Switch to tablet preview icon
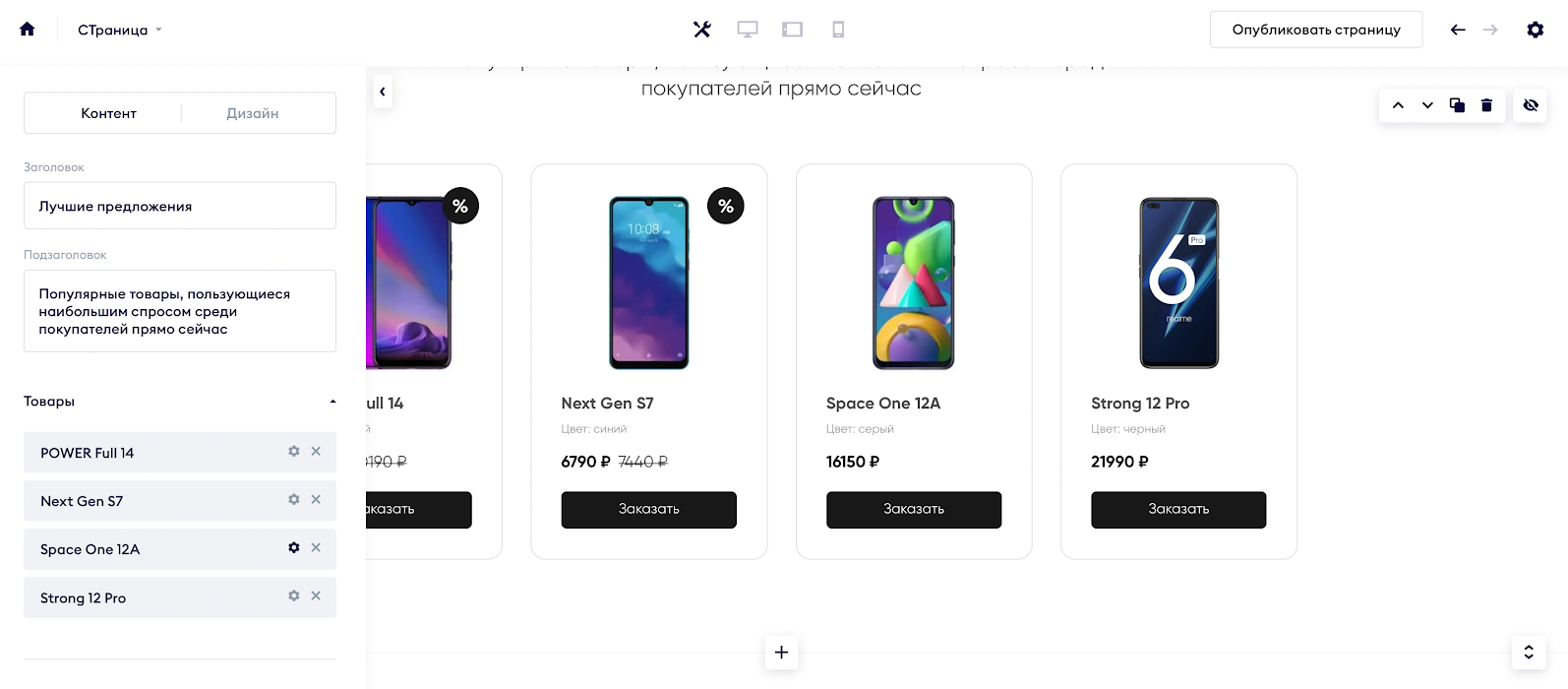The width and height of the screenshot is (1568, 689). 792,30
